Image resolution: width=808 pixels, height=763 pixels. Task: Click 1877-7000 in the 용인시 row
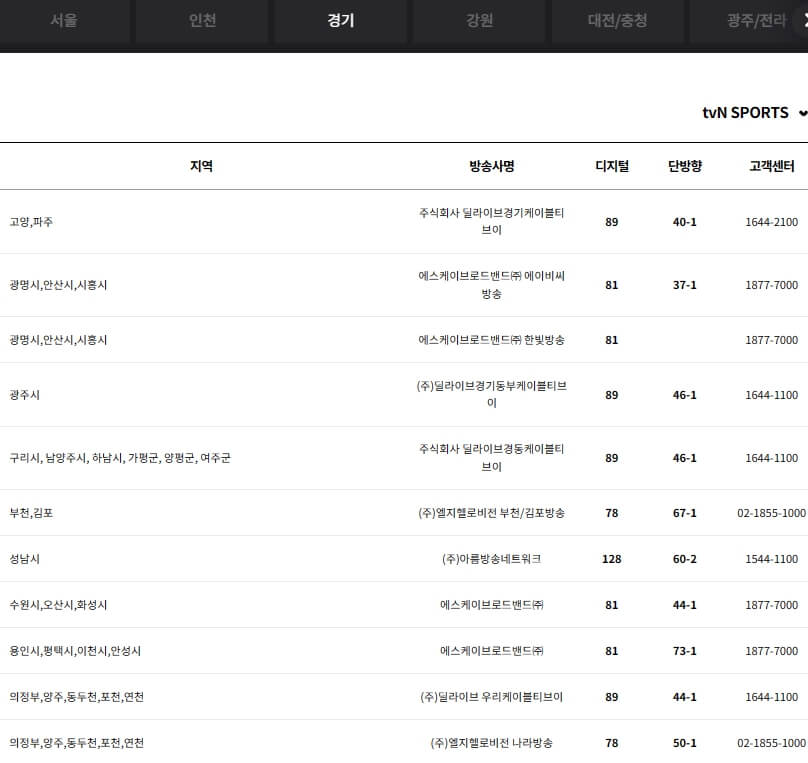point(771,651)
